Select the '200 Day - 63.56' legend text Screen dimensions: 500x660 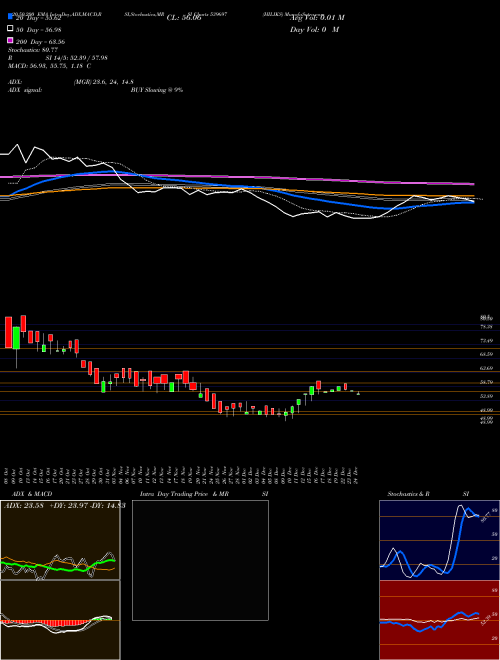40,42
